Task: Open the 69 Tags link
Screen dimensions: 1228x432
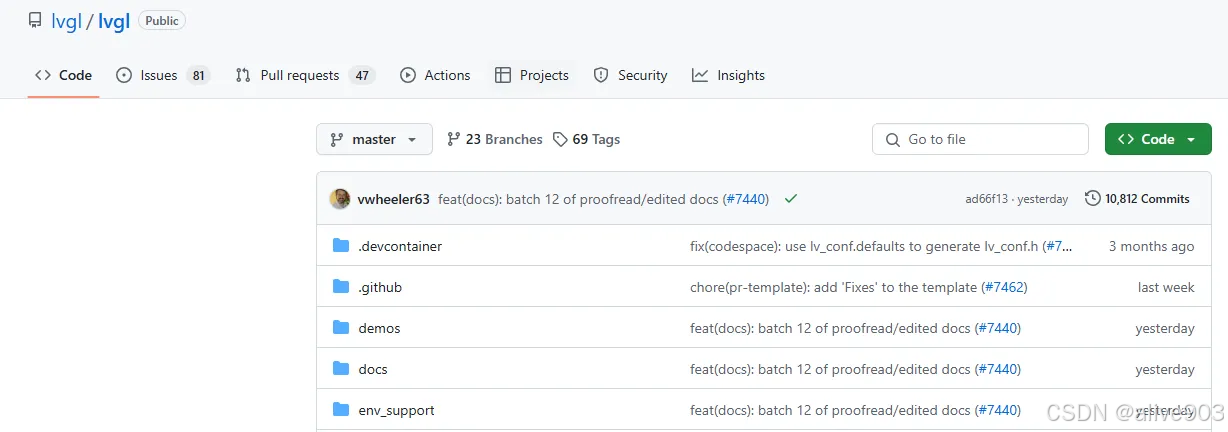Action: 587,140
